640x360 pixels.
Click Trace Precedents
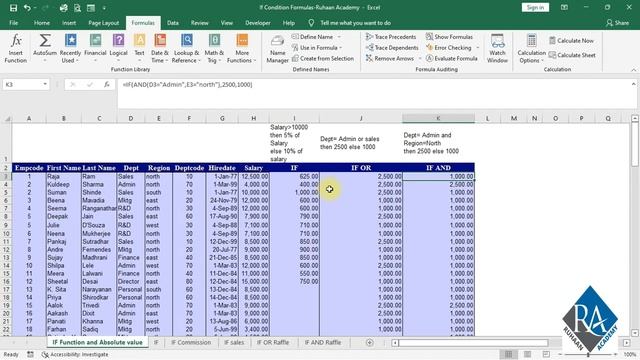click(x=391, y=37)
